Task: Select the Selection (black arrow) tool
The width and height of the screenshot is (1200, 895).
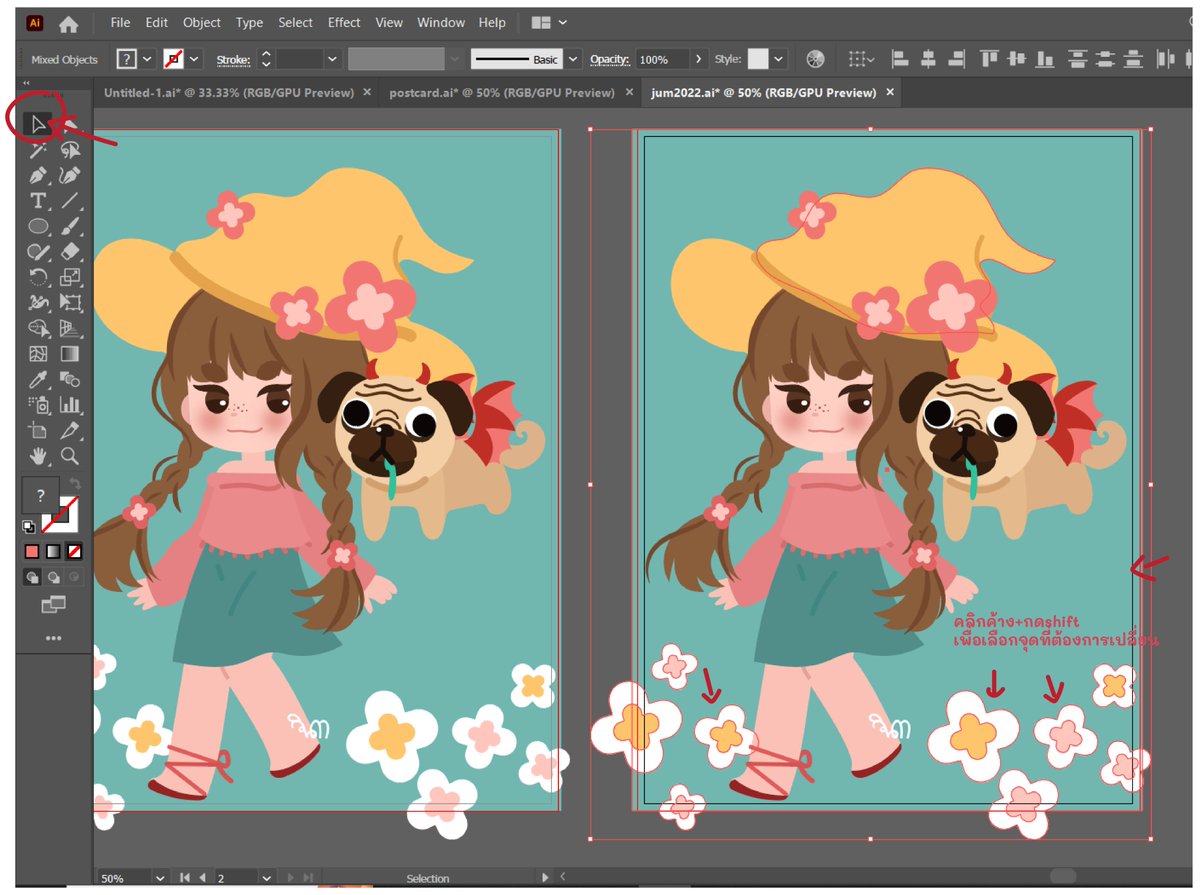Action: [38, 124]
